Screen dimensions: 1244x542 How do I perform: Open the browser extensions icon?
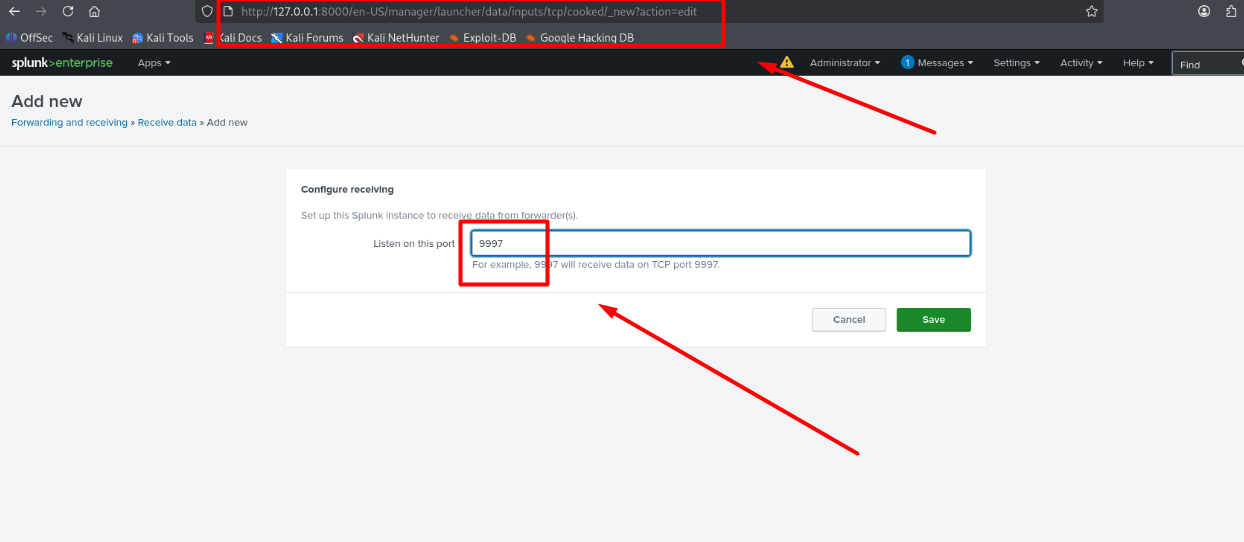click(1231, 11)
